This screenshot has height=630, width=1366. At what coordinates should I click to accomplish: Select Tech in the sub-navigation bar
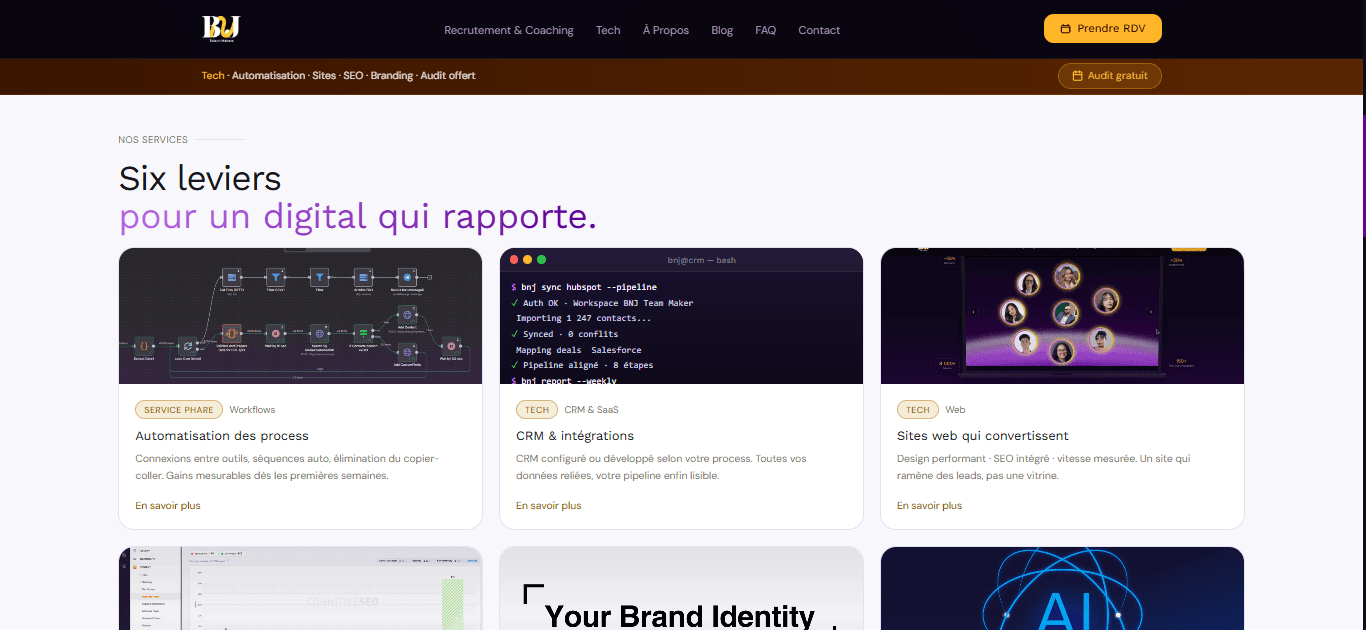coord(213,76)
